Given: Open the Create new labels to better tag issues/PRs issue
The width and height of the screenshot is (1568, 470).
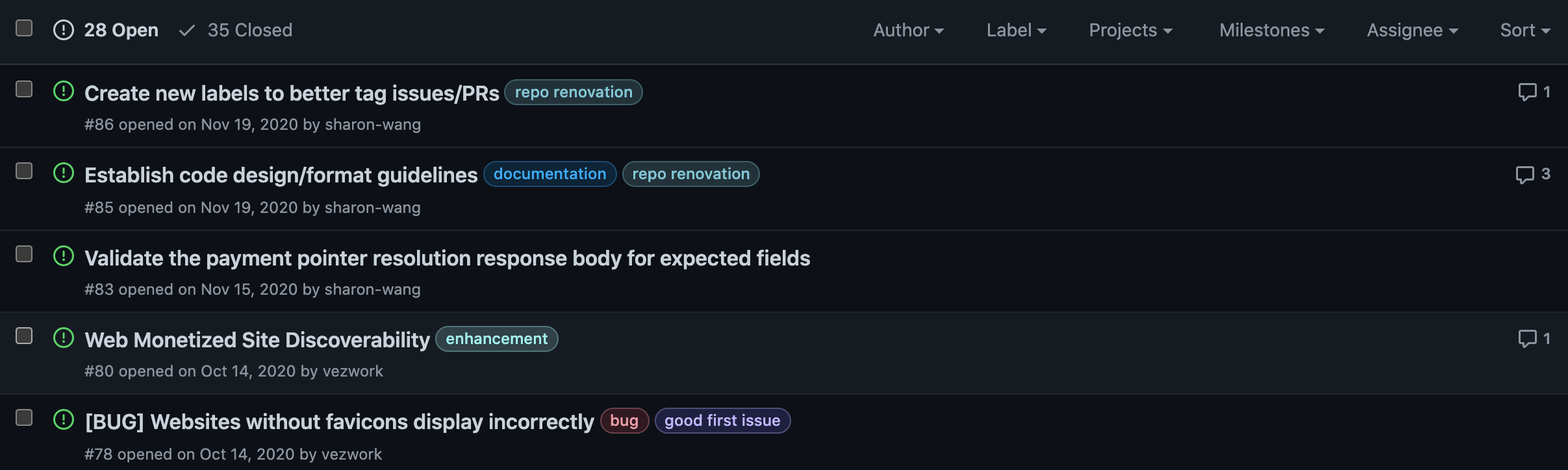Looking at the screenshot, I should click(x=292, y=93).
